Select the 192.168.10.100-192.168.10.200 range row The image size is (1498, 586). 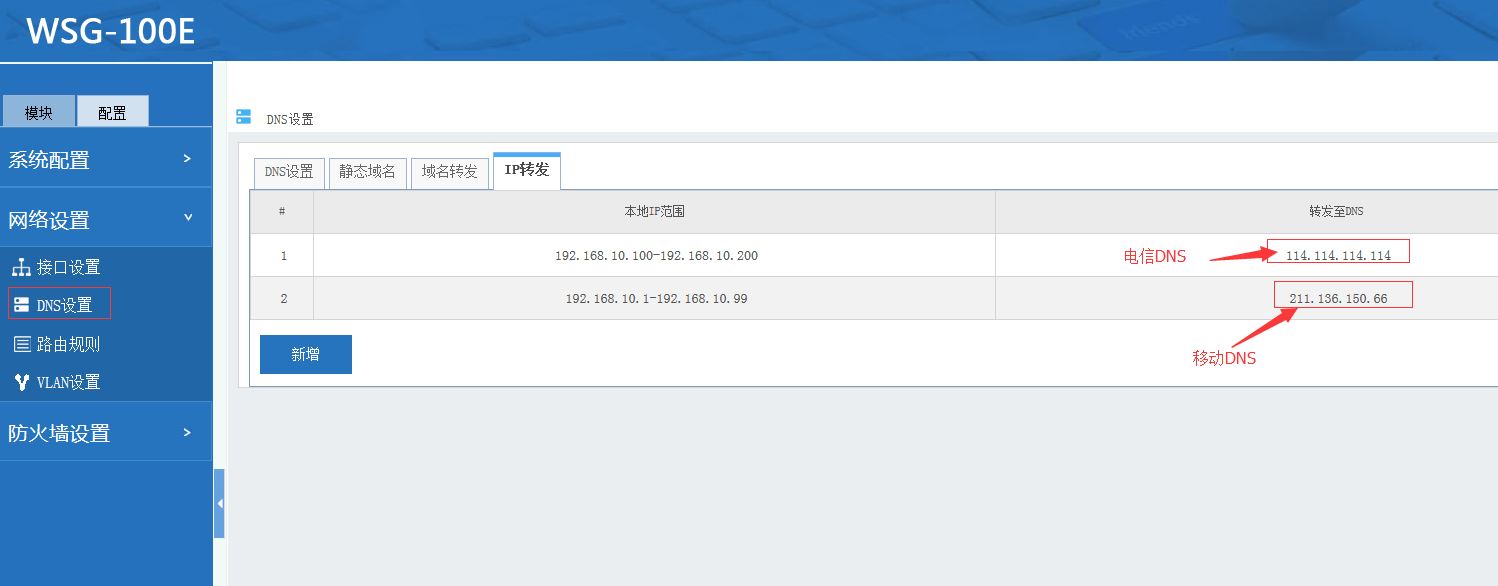click(x=655, y=256)
